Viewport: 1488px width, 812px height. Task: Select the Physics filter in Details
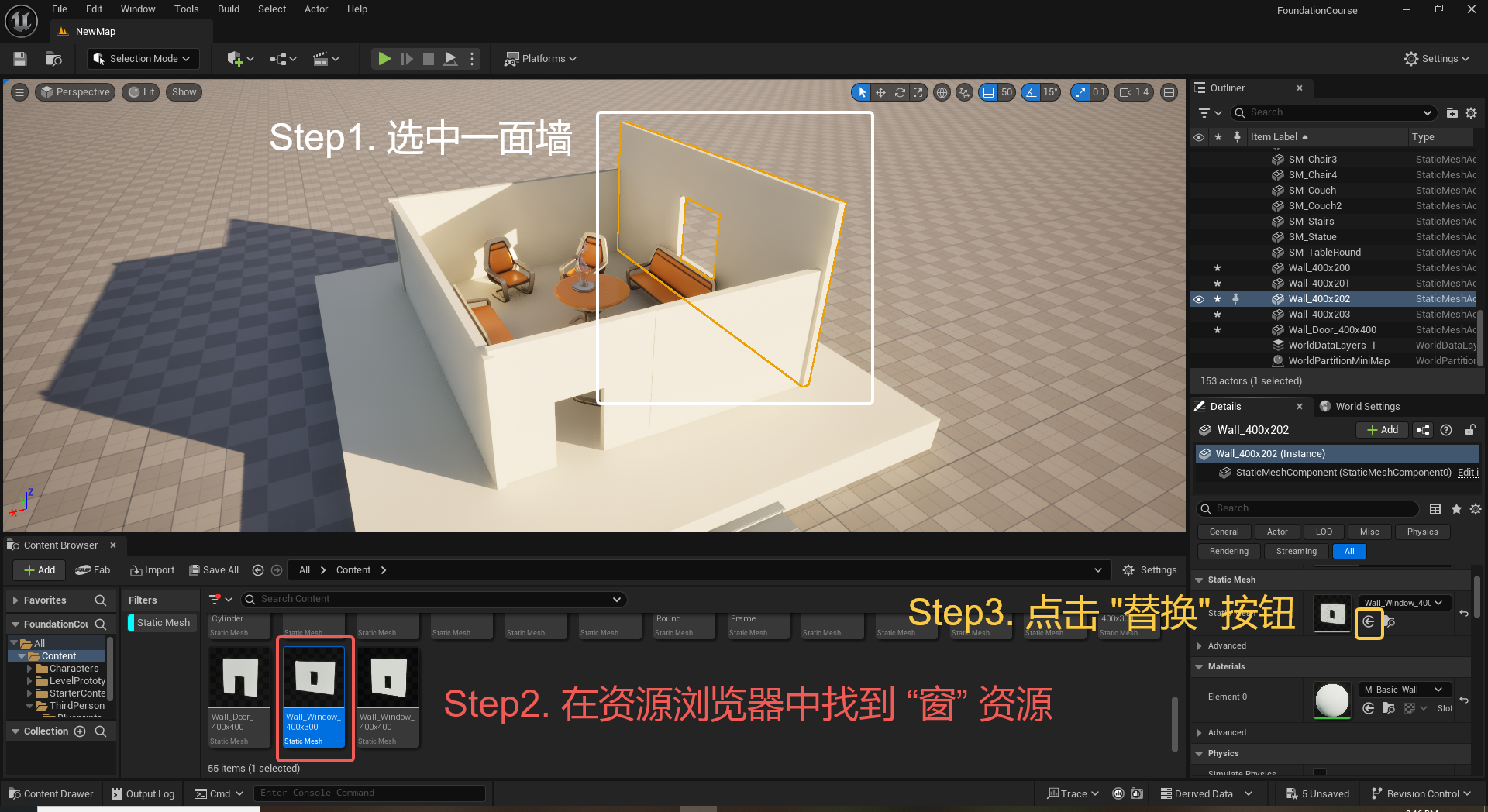click(1422, 532)
